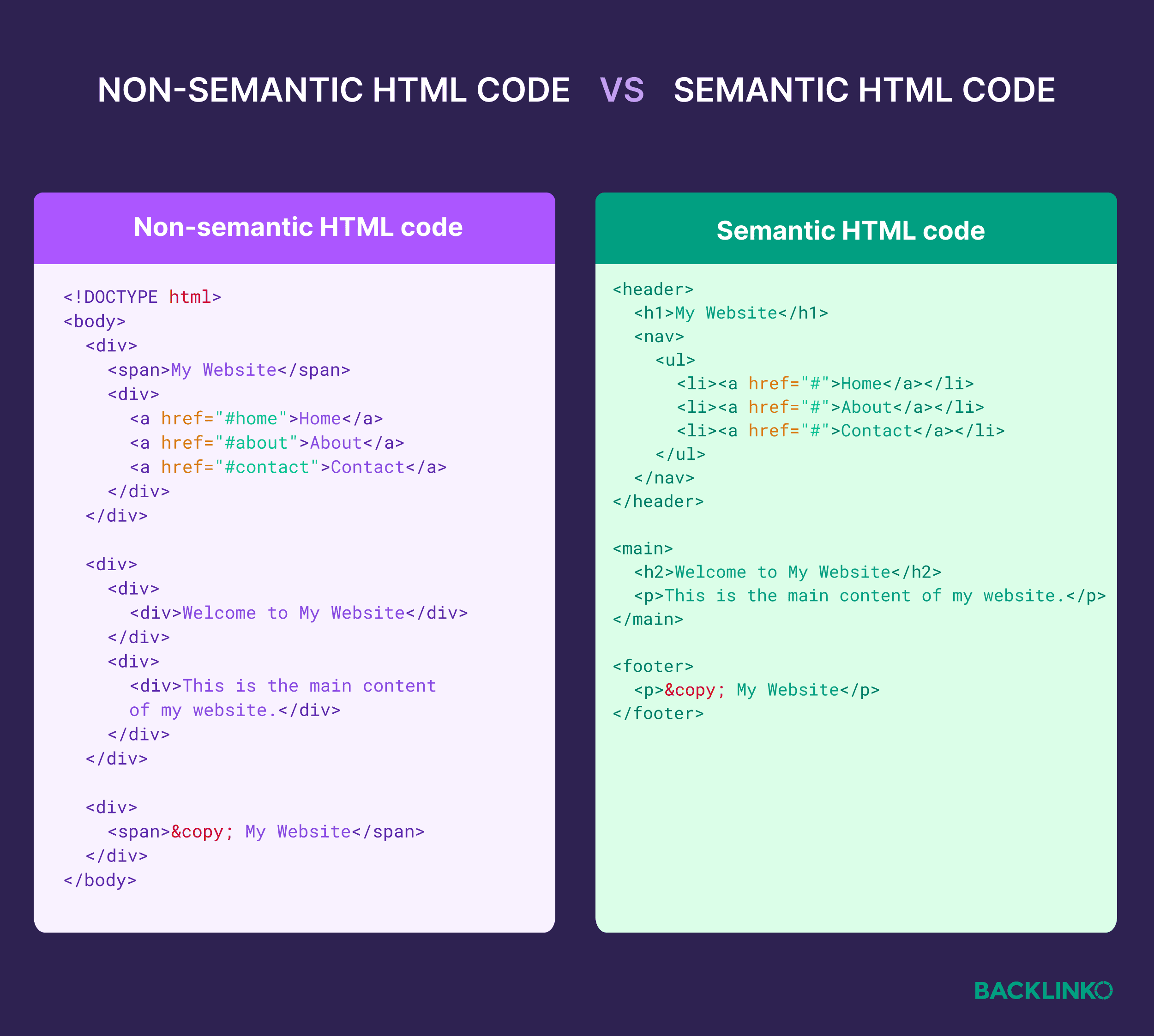The height and width of the screenshot is (1036, 1154).
Task: Click the closing '</nav>' tag
Action: click(x=665, y=478)
